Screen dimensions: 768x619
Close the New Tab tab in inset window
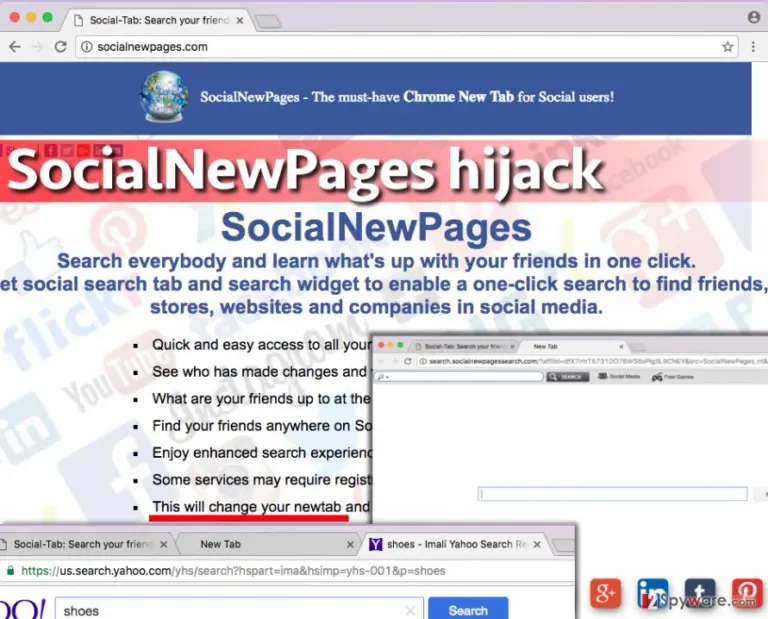pos(621,346)
